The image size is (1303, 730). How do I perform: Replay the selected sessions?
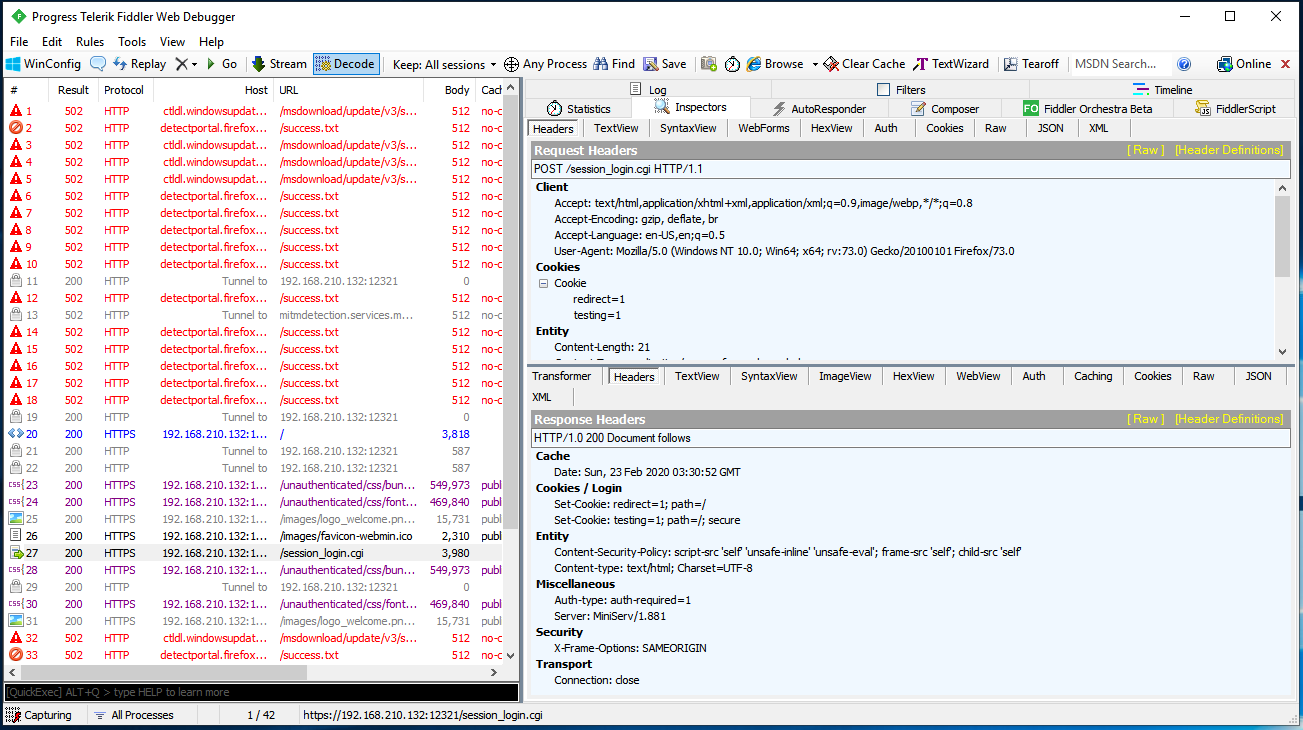click(139, 64)
